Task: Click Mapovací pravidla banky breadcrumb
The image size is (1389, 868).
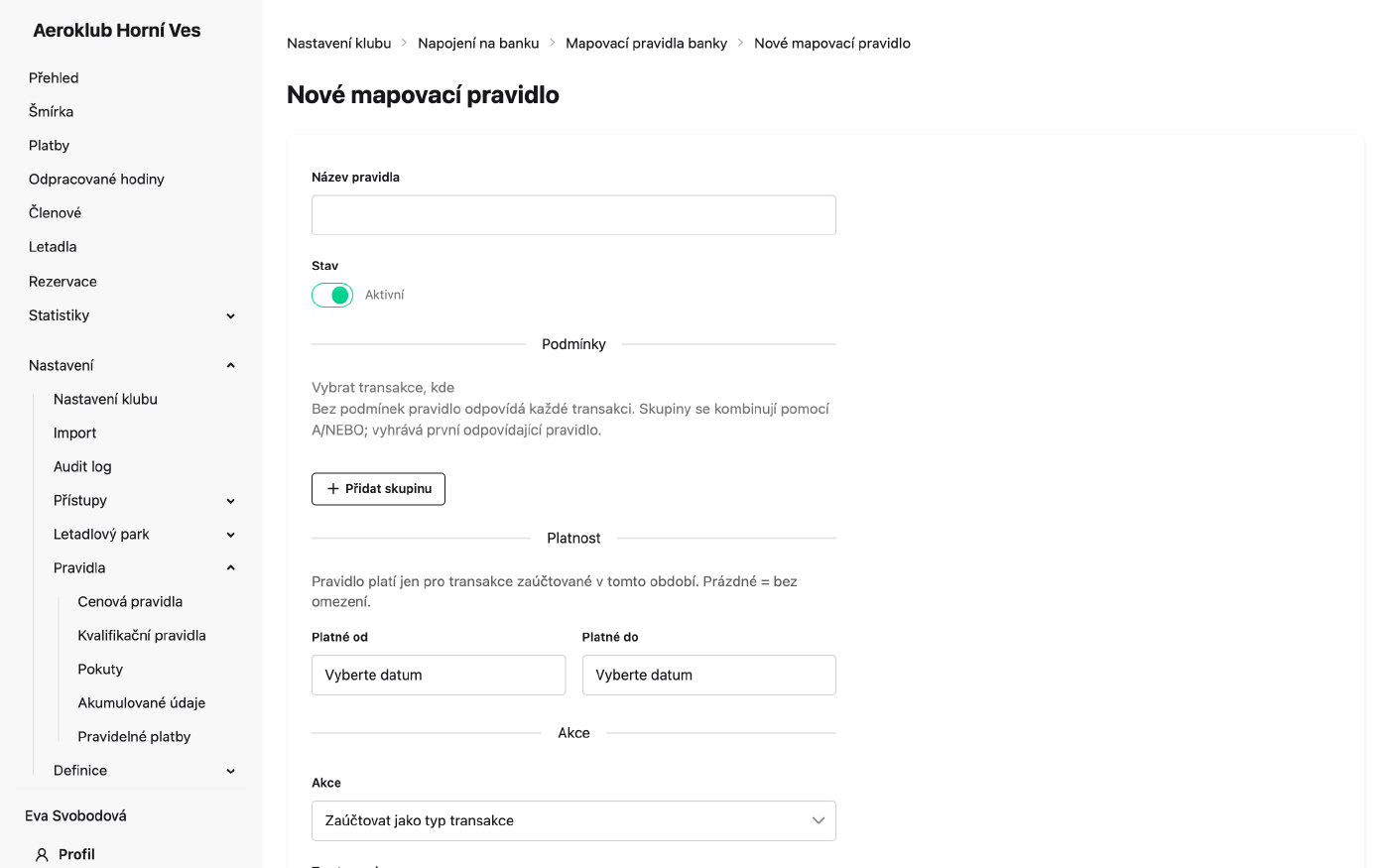Action: coord(646,44)
